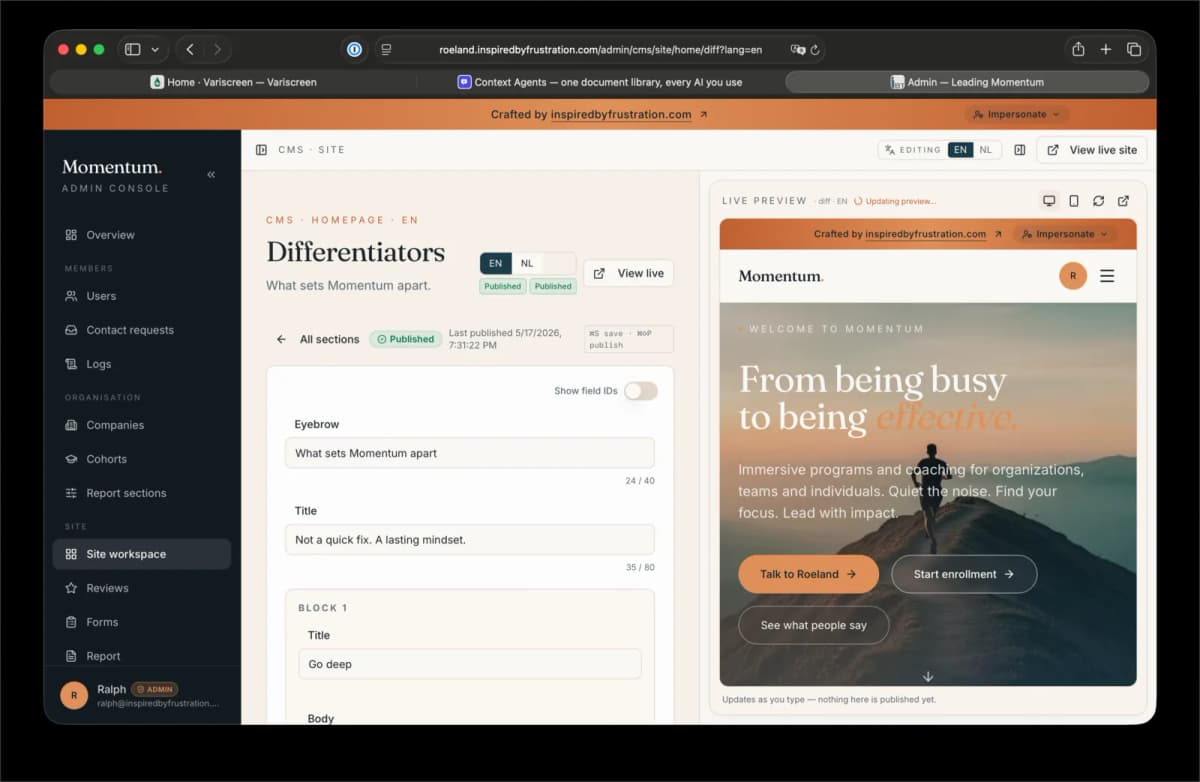Image resolution: width=1200 pixels, height=782 pixels.
Task: Select NL in Differentiators language switch
Action: (527, 264)
